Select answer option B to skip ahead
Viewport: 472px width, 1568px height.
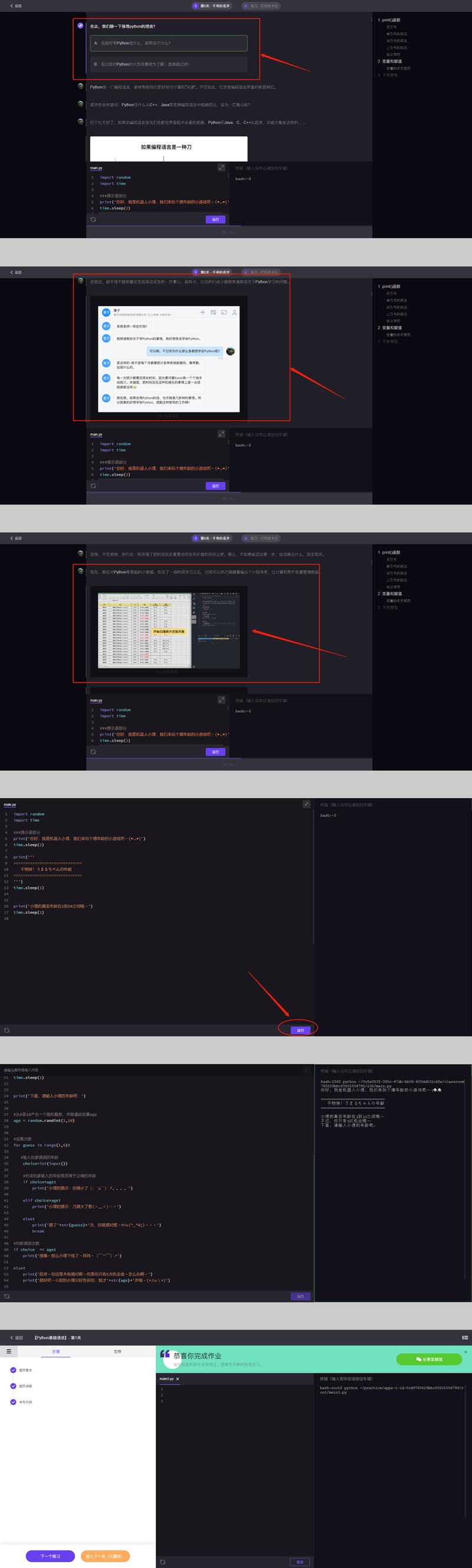point(169,64)
